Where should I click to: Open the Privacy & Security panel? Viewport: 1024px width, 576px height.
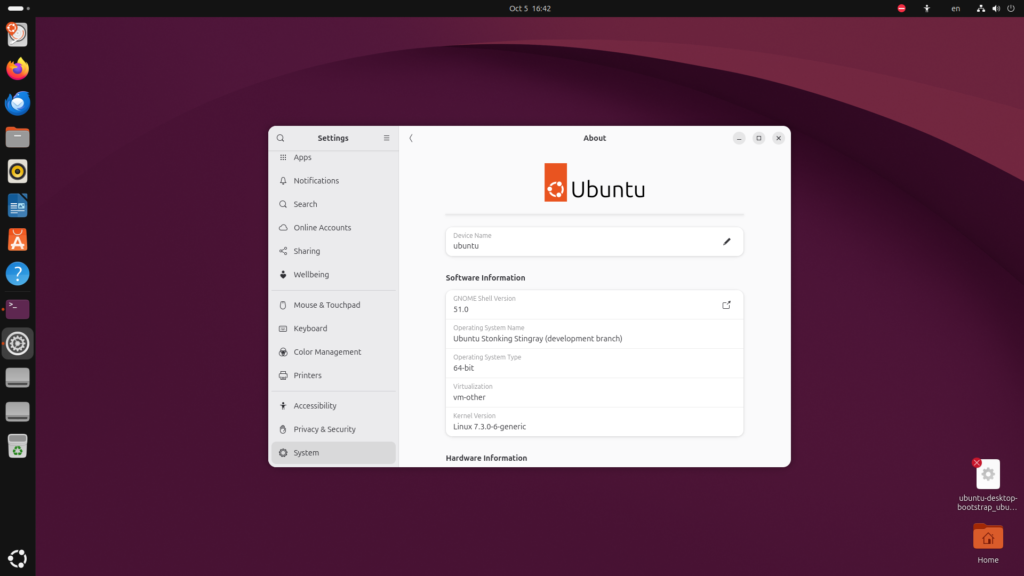point(333,429)
